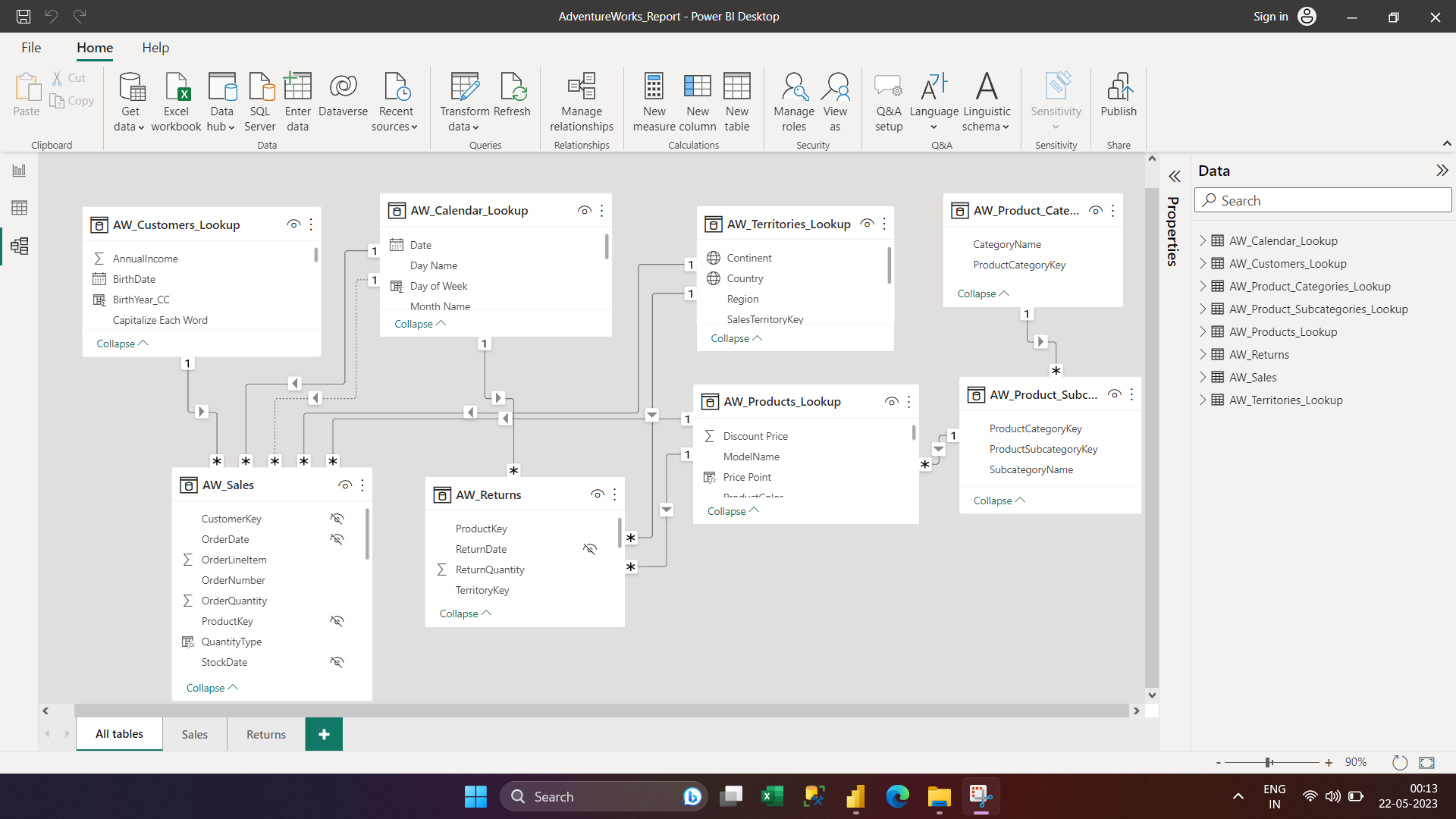The image size is (1456, 819).
Task: Click the Enter data icon
Action: [x=298, y=86]
